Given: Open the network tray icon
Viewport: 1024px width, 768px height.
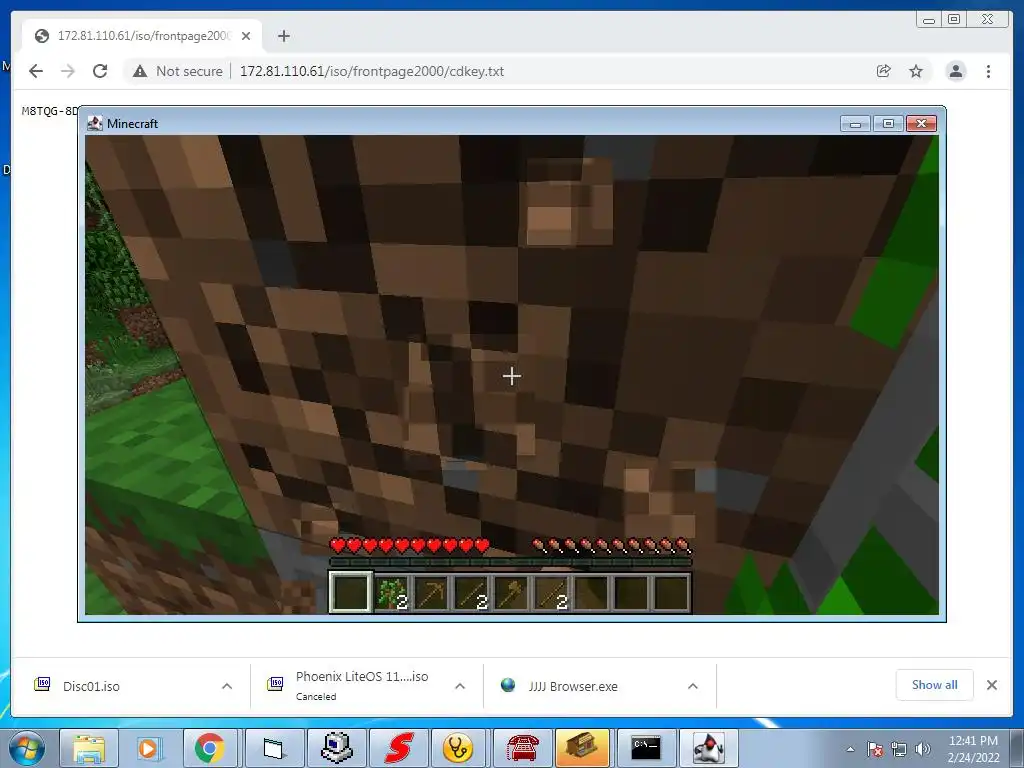Looking at the screenshot, I should (x=899, y=749).
